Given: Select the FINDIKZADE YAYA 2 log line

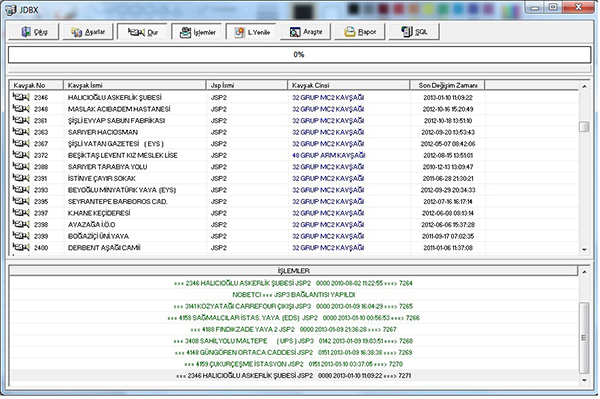Looking at the screenshot, I should coord(293,329).
